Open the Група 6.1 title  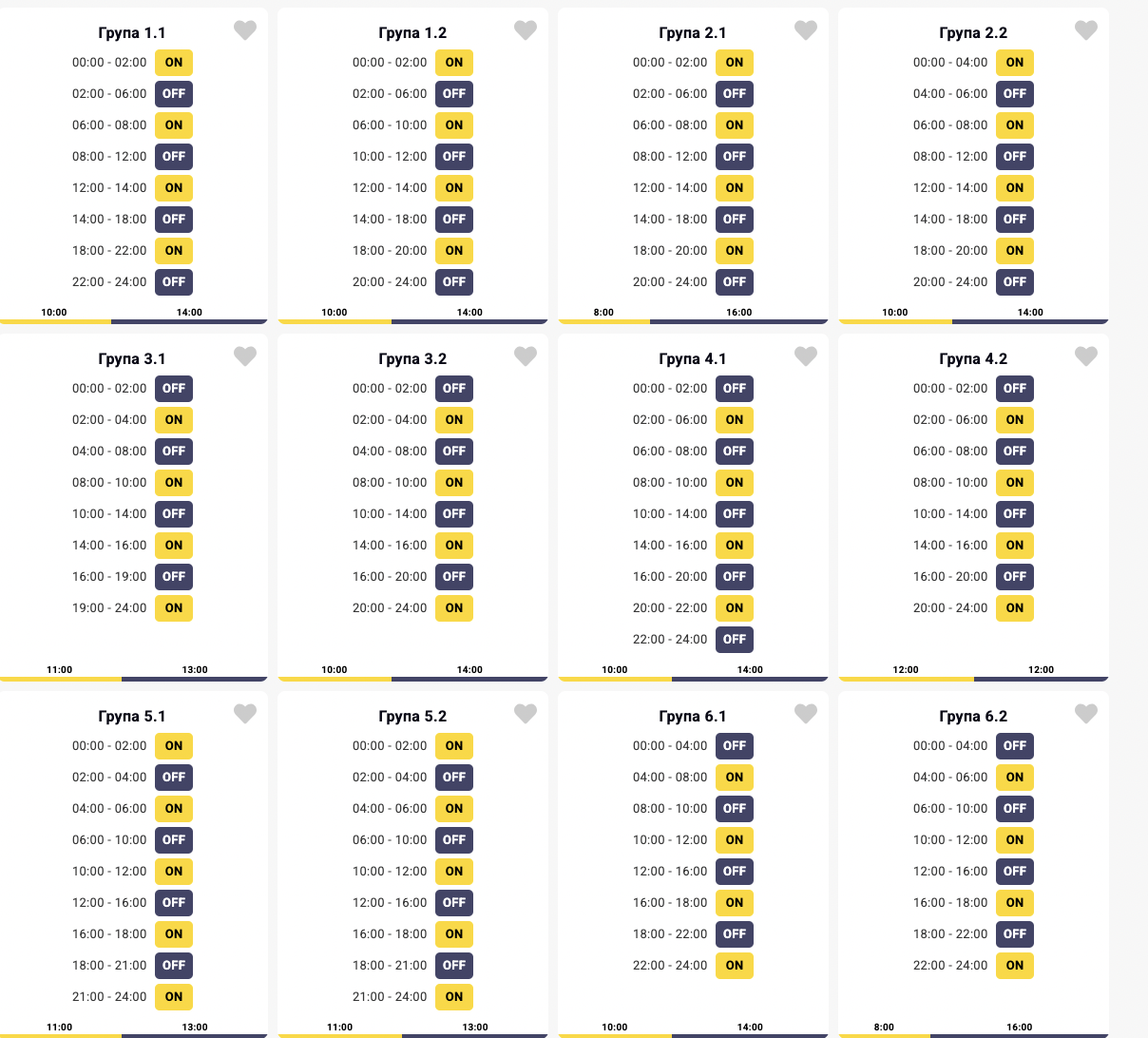click(693, 717)
